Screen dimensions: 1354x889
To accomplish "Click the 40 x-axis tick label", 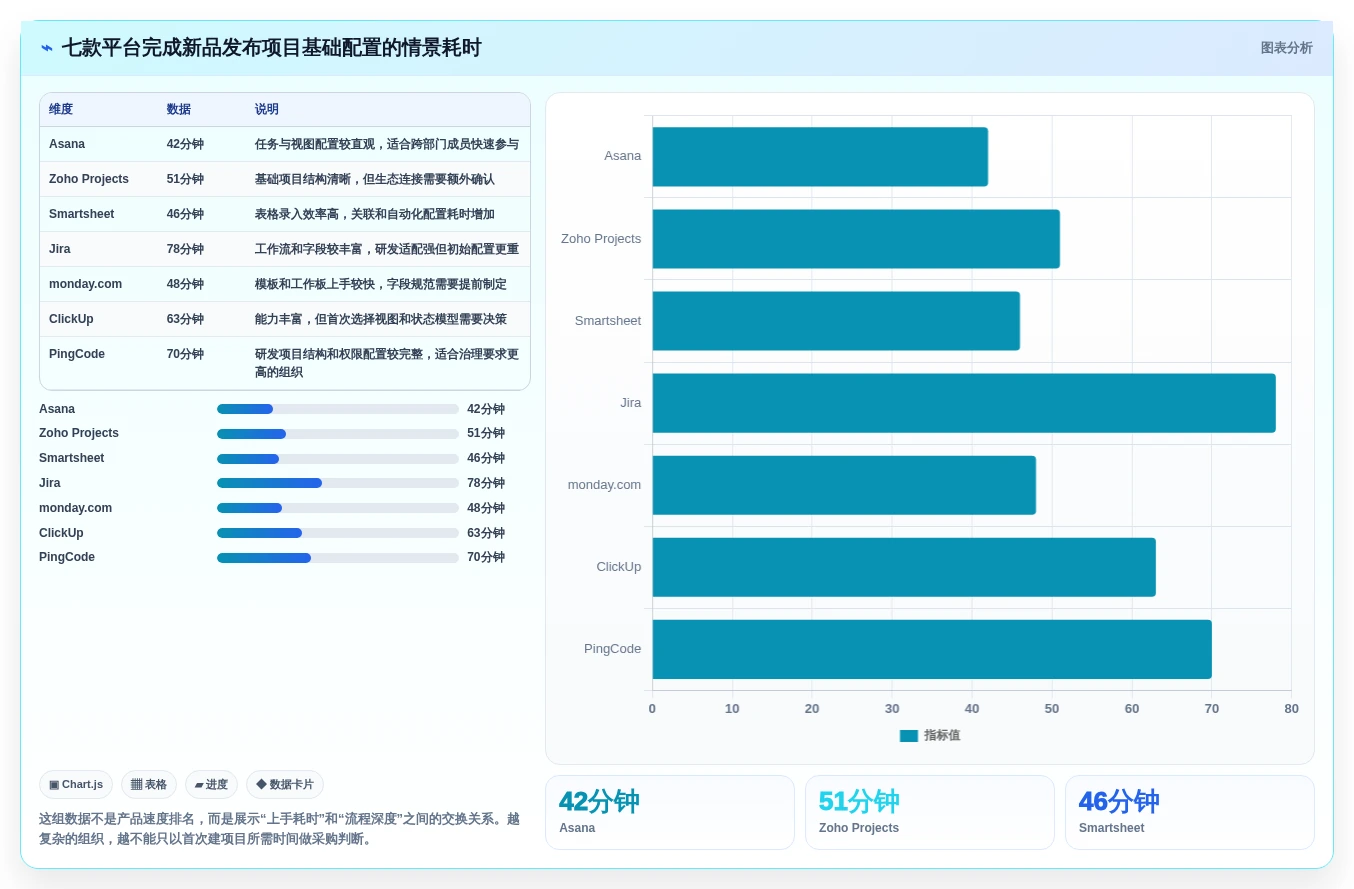I will point(972,709).
